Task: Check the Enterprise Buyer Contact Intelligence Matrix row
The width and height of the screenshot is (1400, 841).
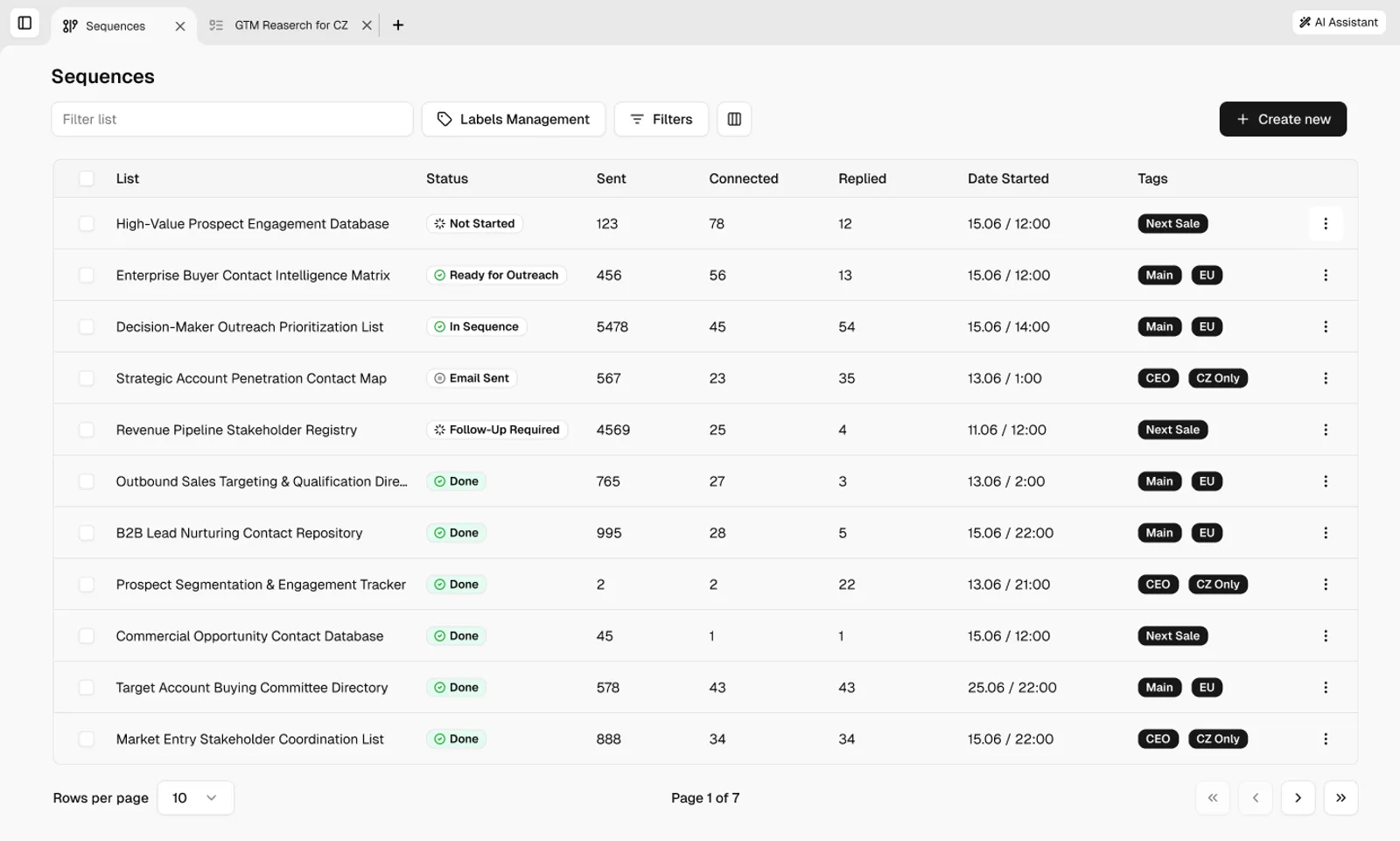Action: 87,276
